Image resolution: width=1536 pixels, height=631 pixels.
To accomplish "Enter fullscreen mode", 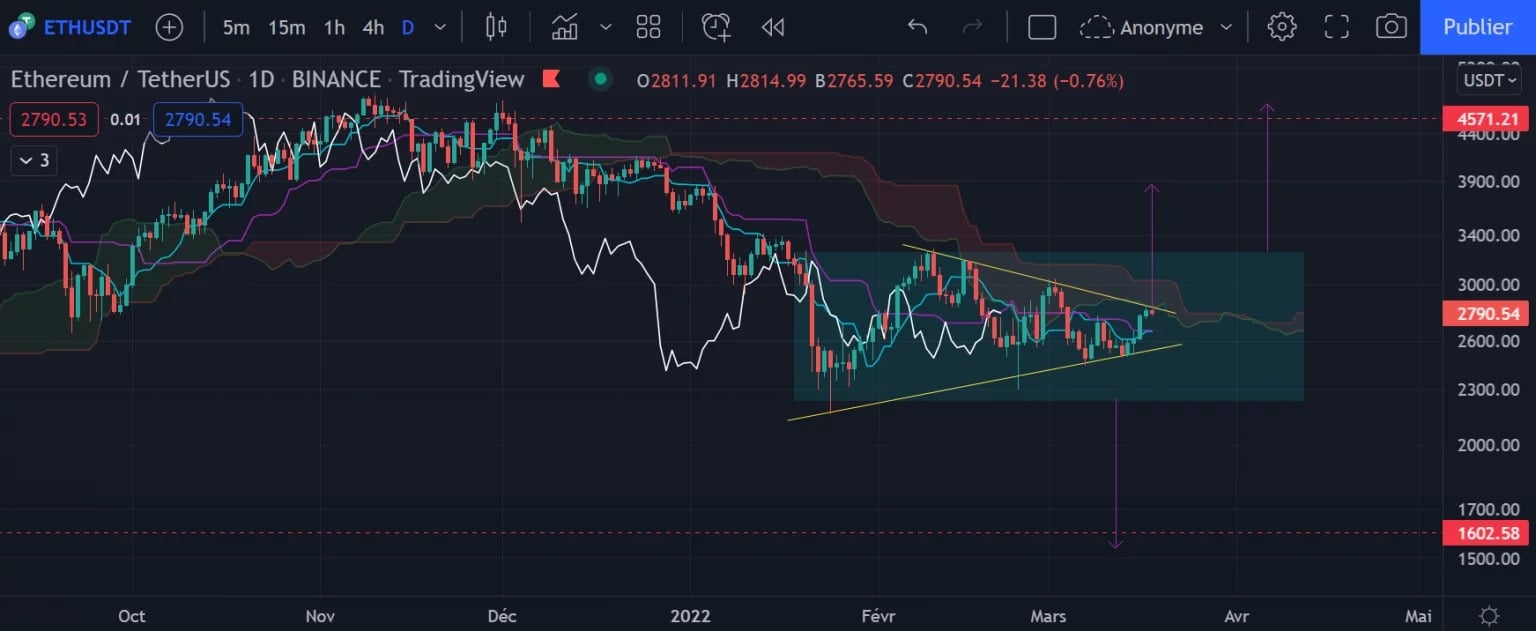I will [x=1337, y=27].
